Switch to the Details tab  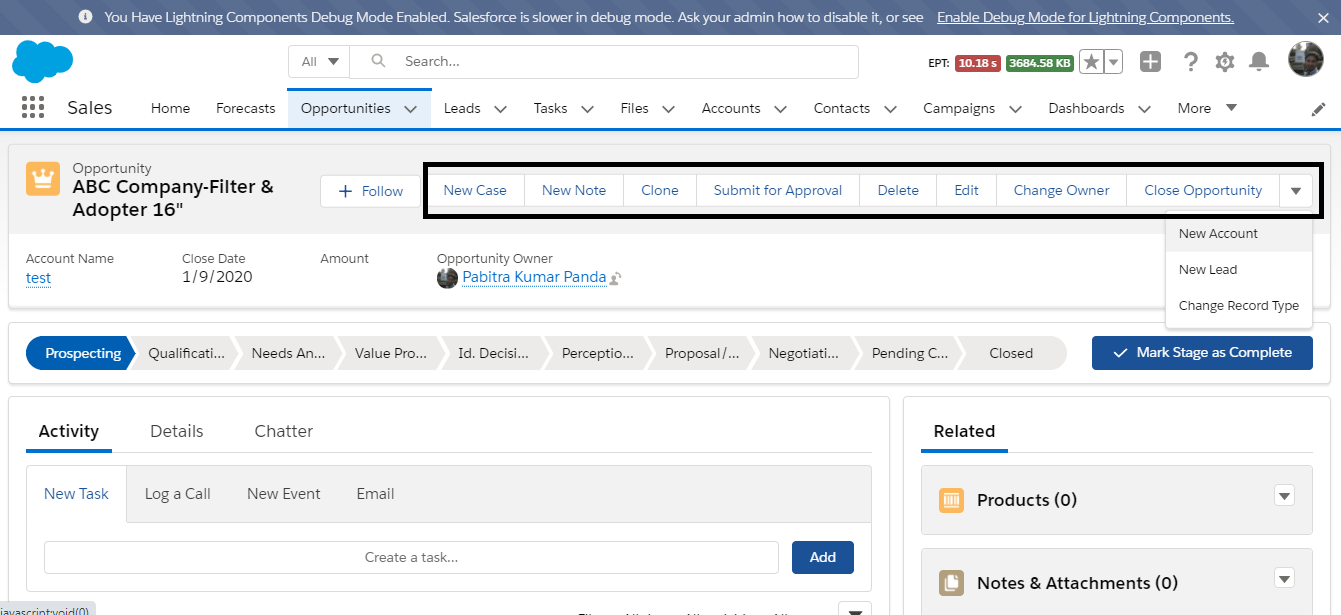point(176,431)
